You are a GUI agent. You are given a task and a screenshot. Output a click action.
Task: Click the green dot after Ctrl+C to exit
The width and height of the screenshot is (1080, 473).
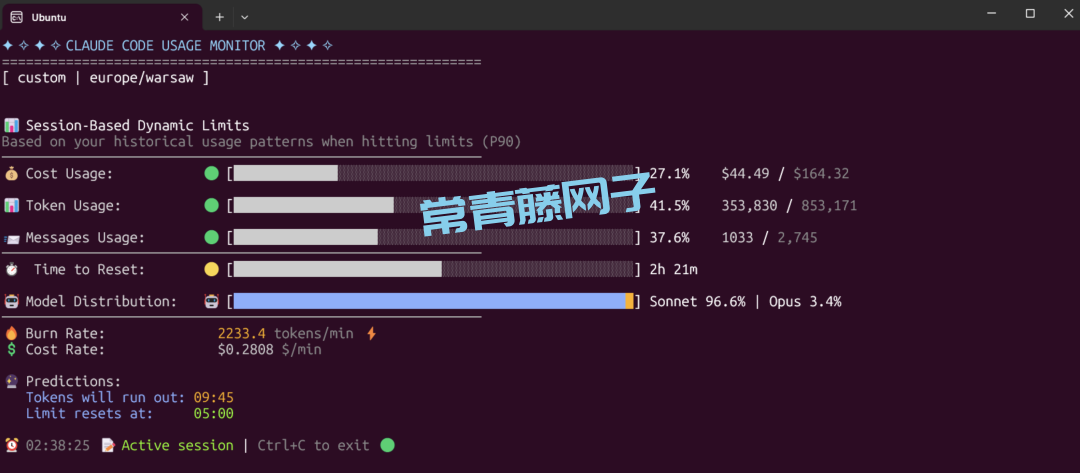click(387, 445)
